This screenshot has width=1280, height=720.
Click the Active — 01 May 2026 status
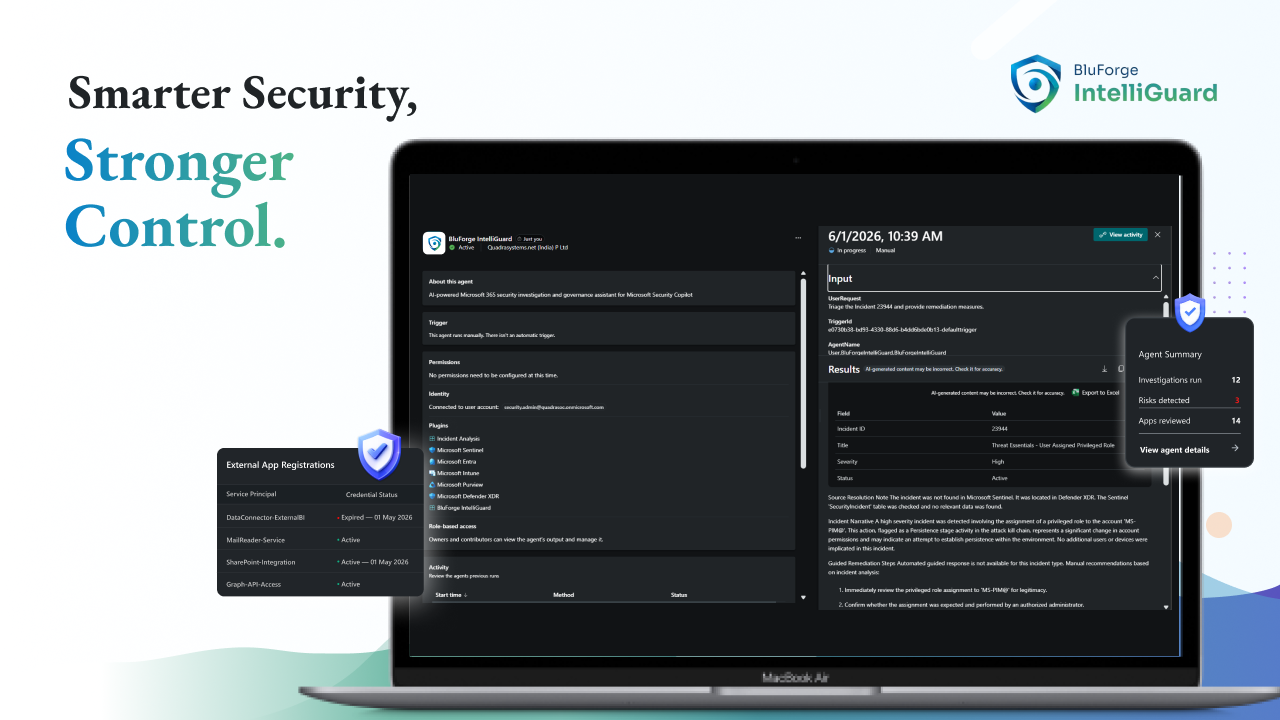click(x=375, y=562)
